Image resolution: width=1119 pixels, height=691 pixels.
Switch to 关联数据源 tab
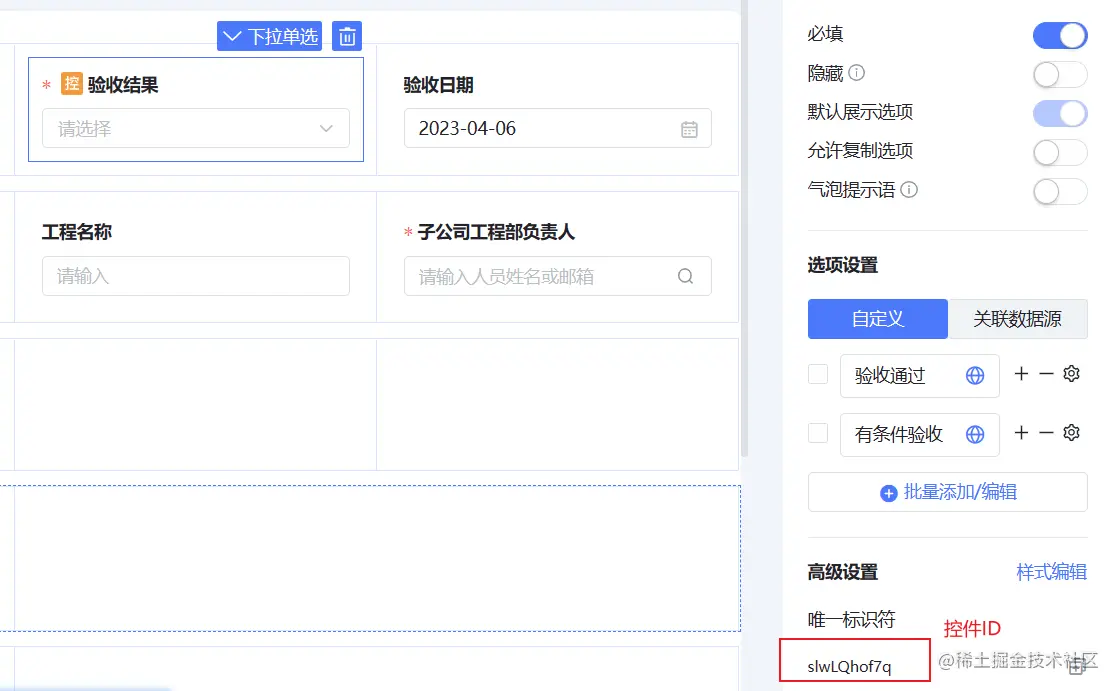1017,318
